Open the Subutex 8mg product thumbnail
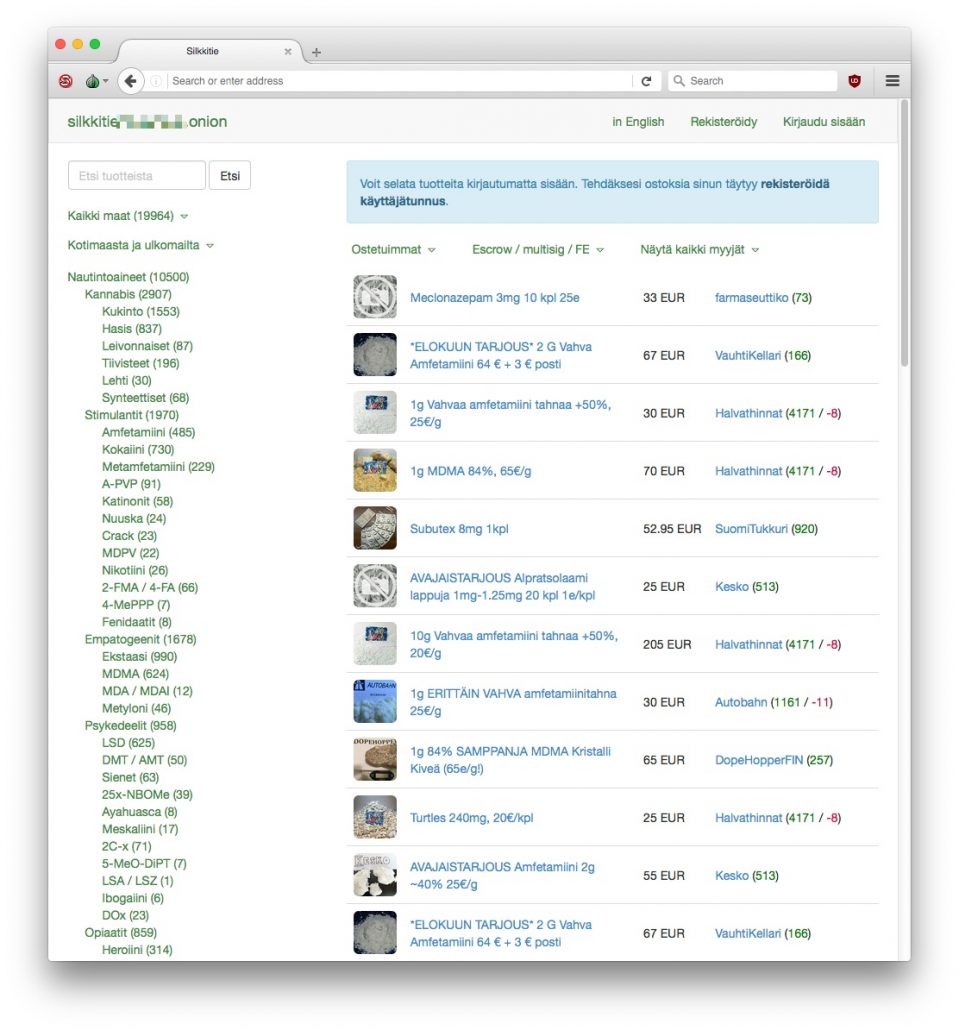 coord(375,528)
